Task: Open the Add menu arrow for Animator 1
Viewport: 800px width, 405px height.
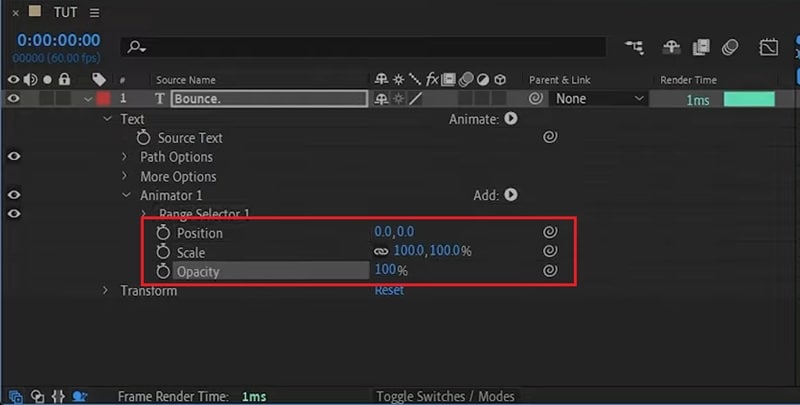Action: point(511,195)
